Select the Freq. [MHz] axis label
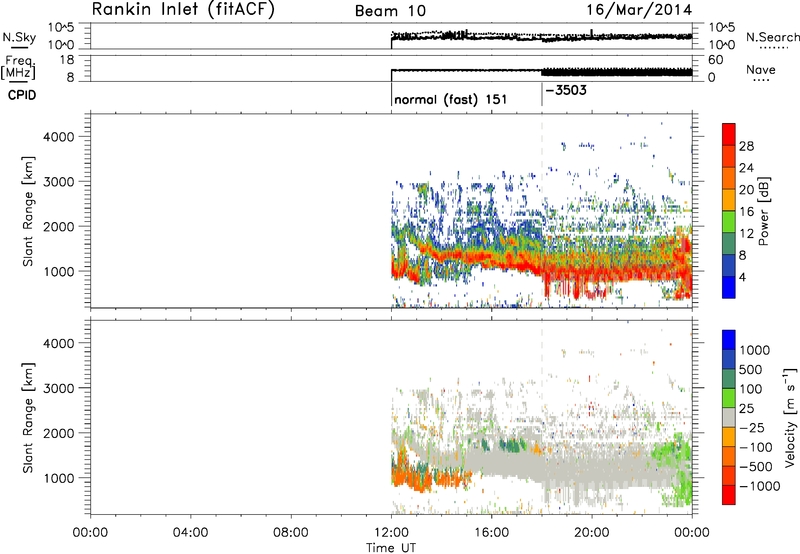Screen dimensions: 800x554 [19, 68]
